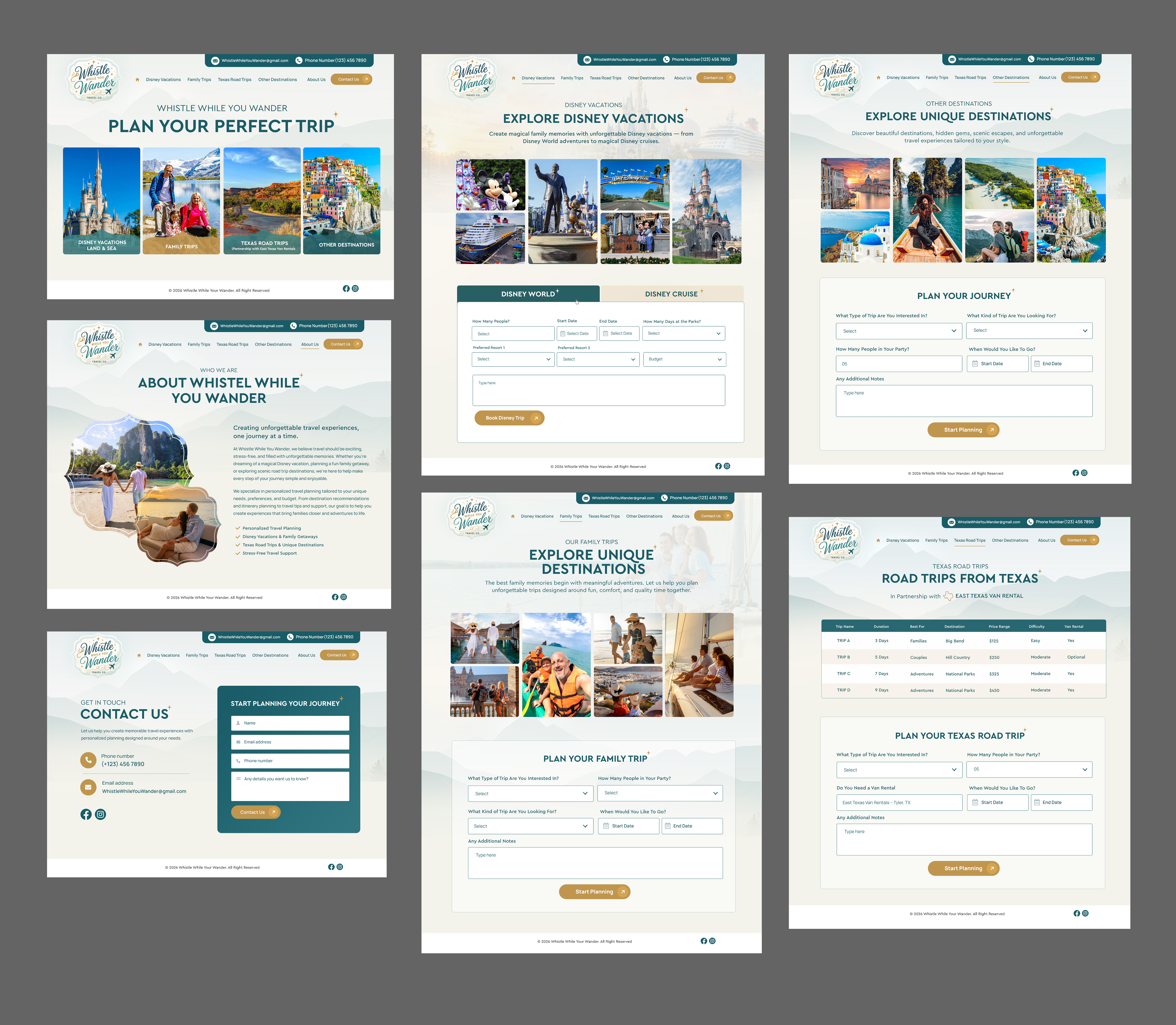Select Texas Road Trips in Texas page navbar

pos(970,540)
